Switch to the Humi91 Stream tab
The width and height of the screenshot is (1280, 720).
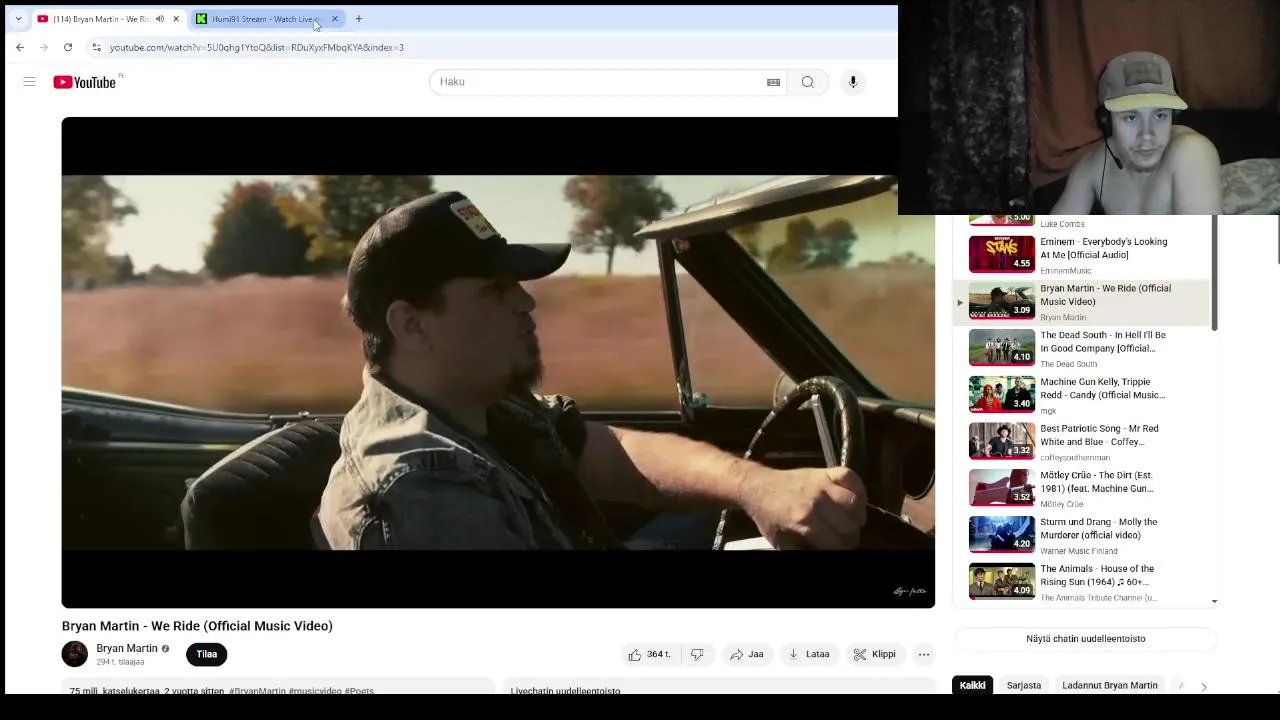pos(267,19)
